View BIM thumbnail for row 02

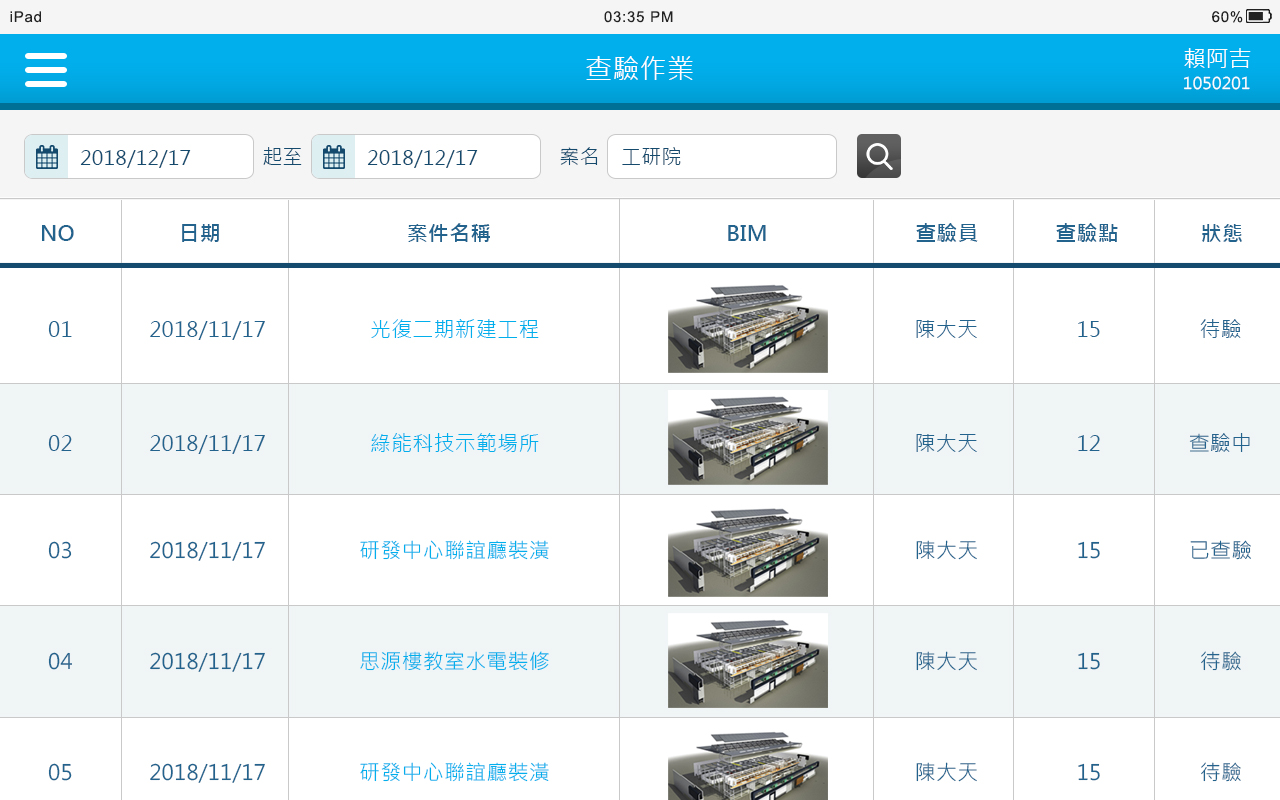(x=747, y=438)
